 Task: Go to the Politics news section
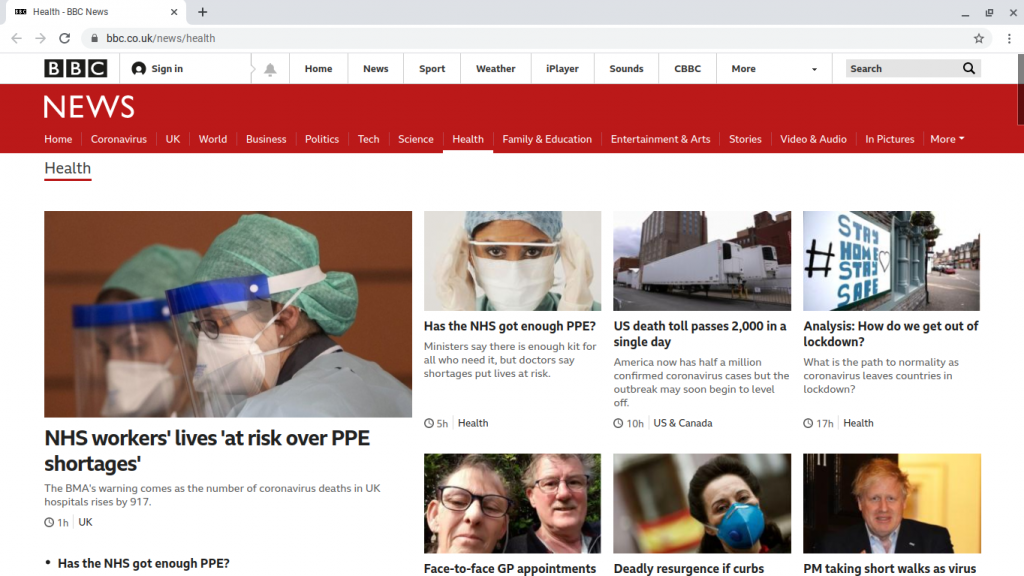pos(322,139)
